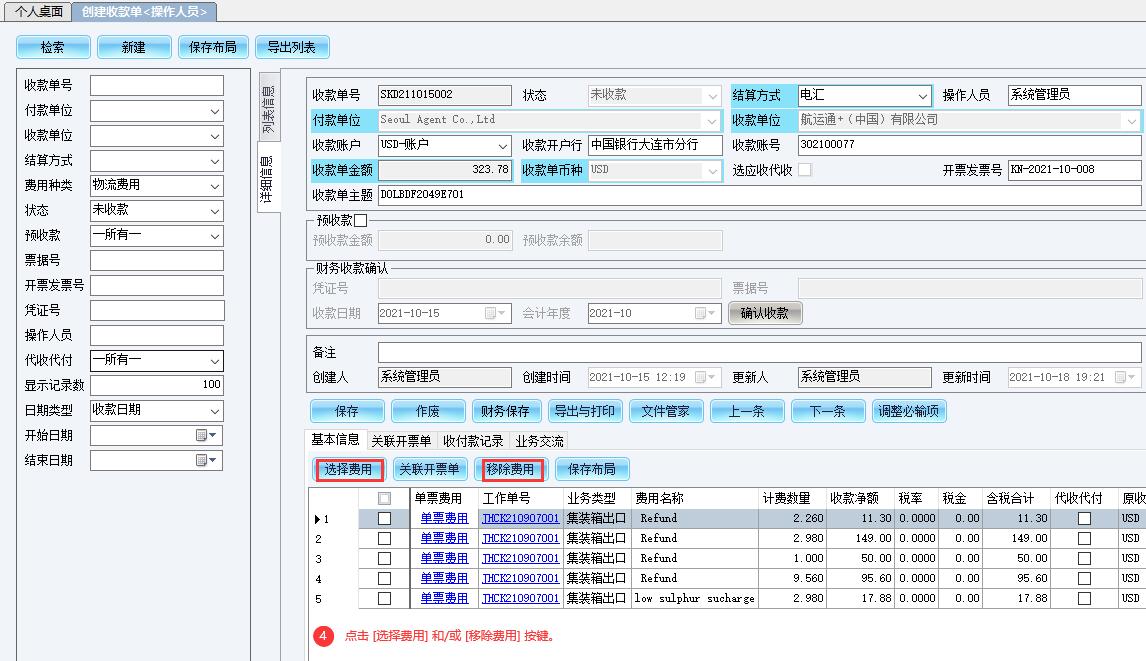Image resolution: width=1146 pixels, height=661 pixels.
Task: Go to the 个人桌面 tab
Action: point(38,11)
